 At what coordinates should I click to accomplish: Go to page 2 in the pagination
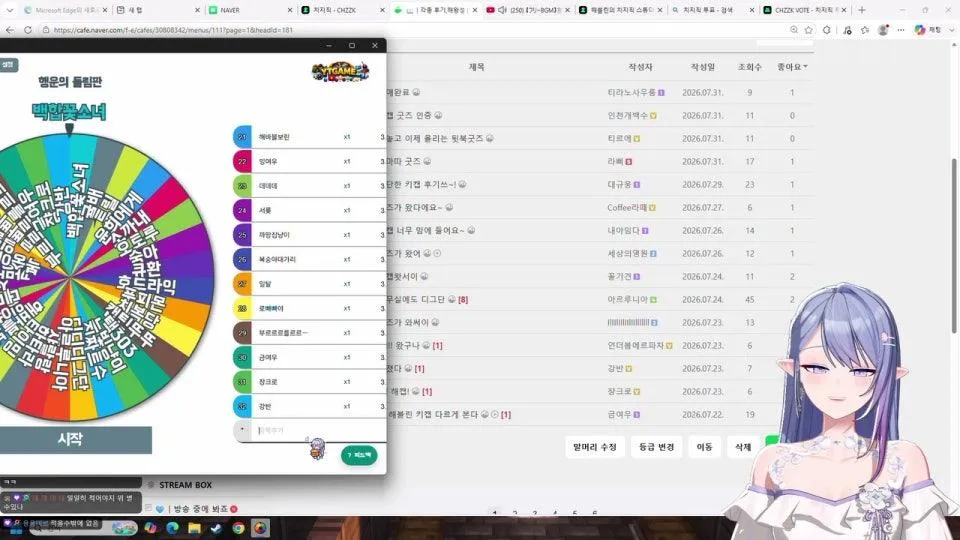point(515,513)
